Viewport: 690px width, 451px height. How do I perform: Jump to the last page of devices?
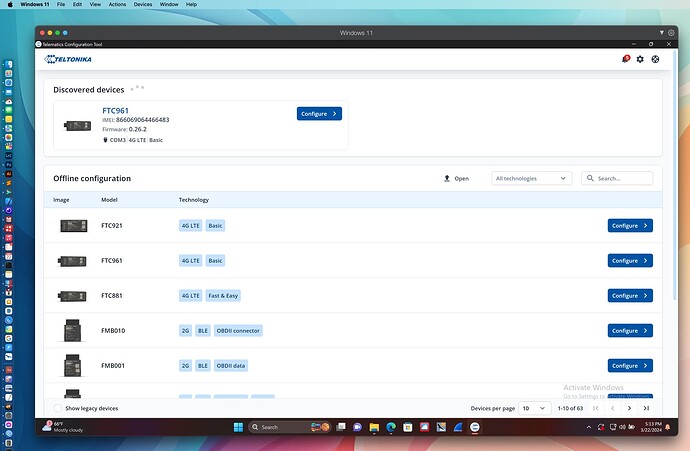tap(646, 408)
